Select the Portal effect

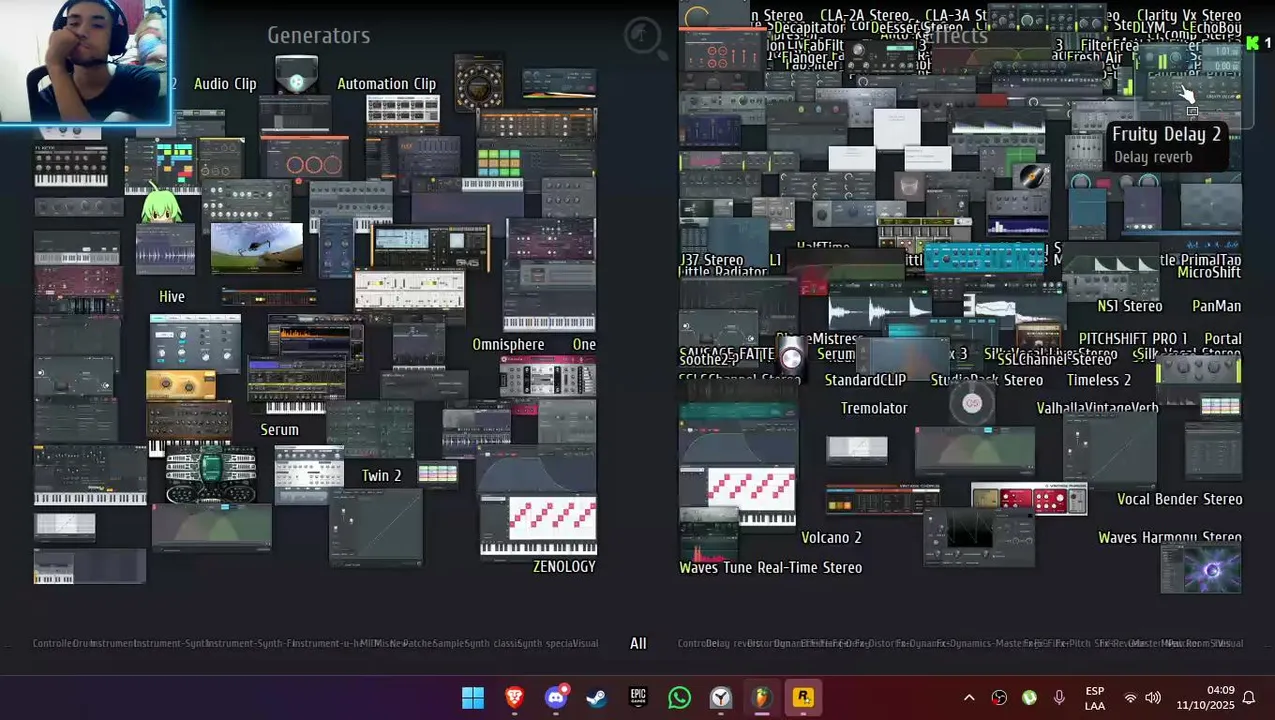pos(1223,339)
